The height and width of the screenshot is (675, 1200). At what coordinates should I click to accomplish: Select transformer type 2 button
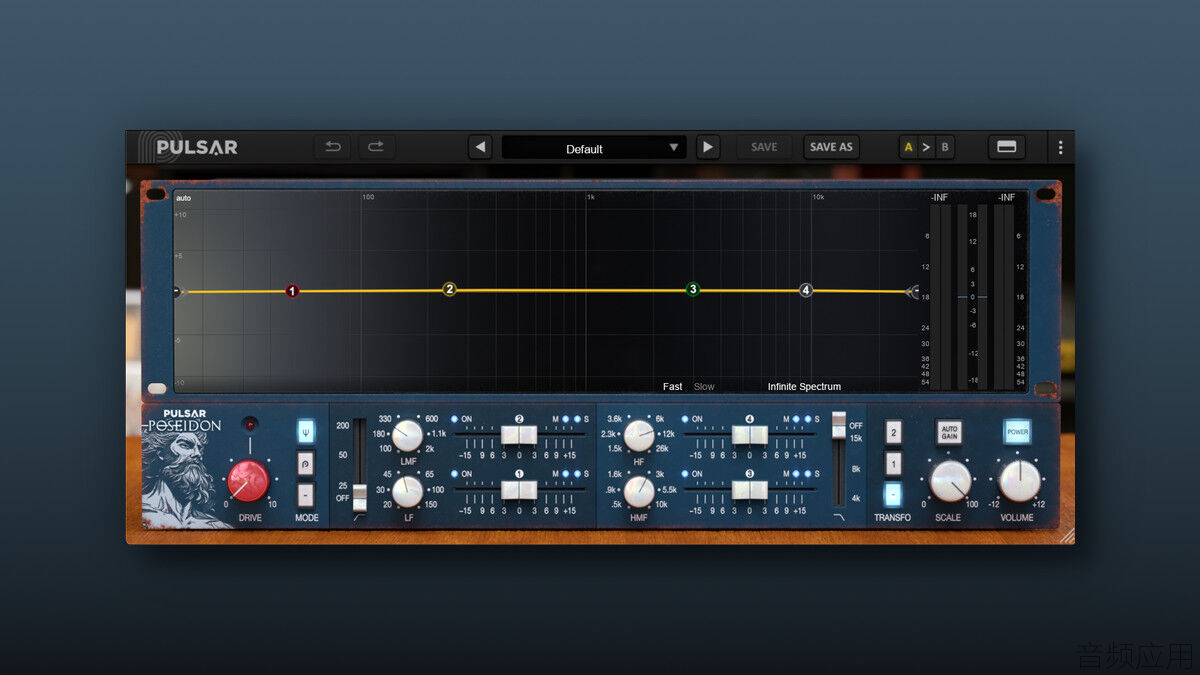[893, 432]
